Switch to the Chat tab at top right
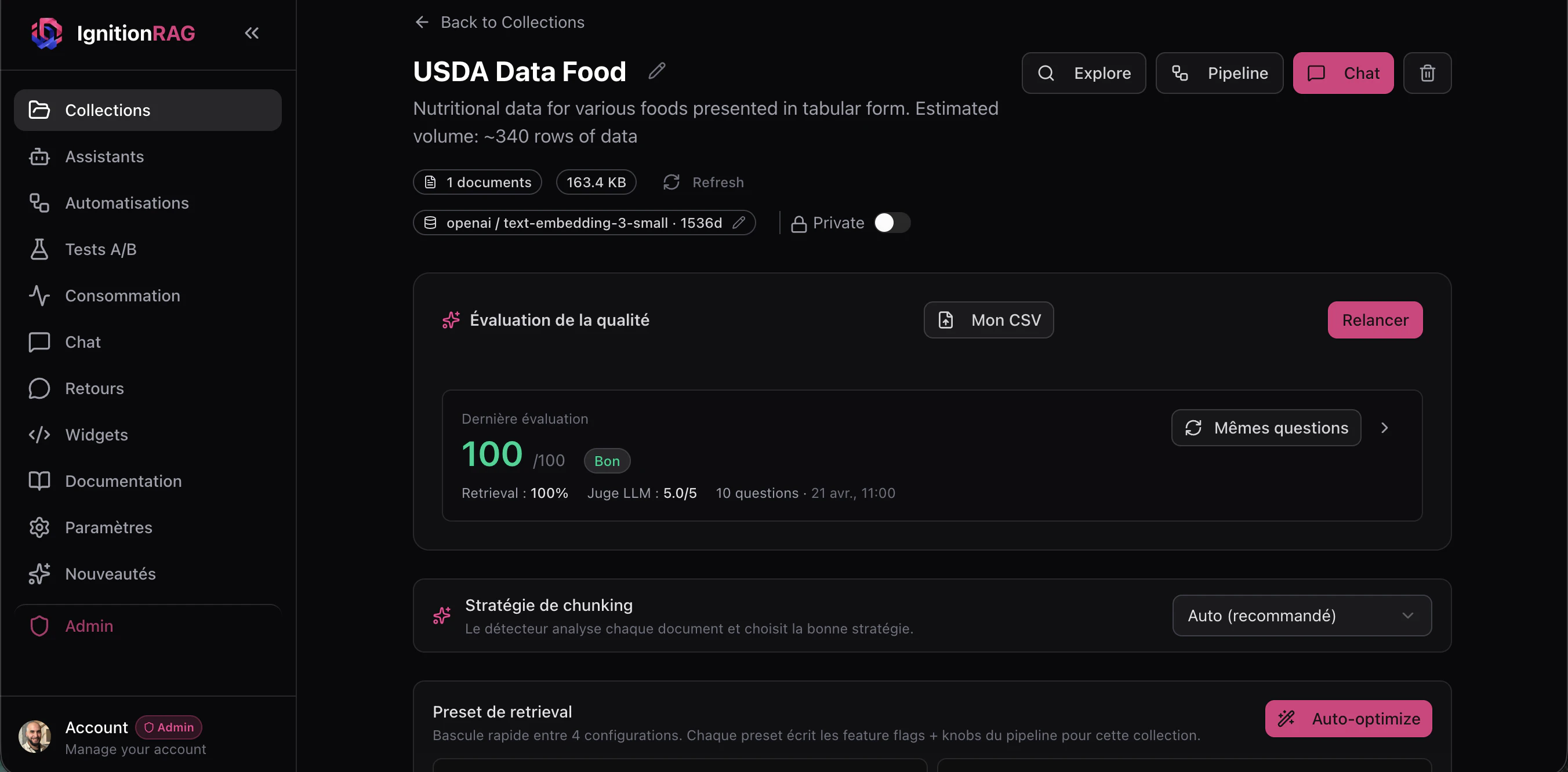 pos(1344,73)
